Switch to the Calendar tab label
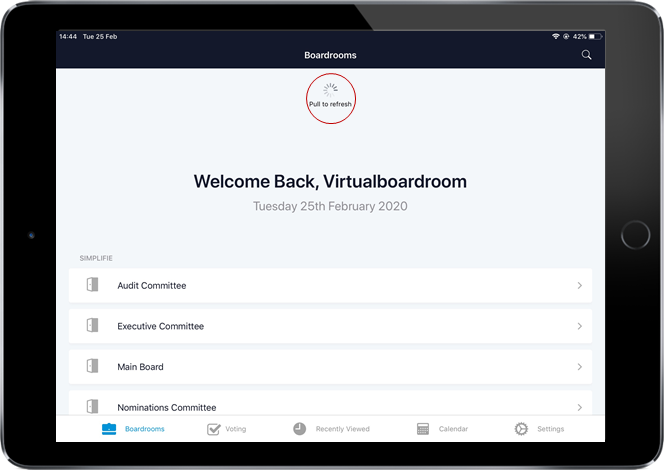The height and width of the screenshot is (470, 664). click(453, 429)
